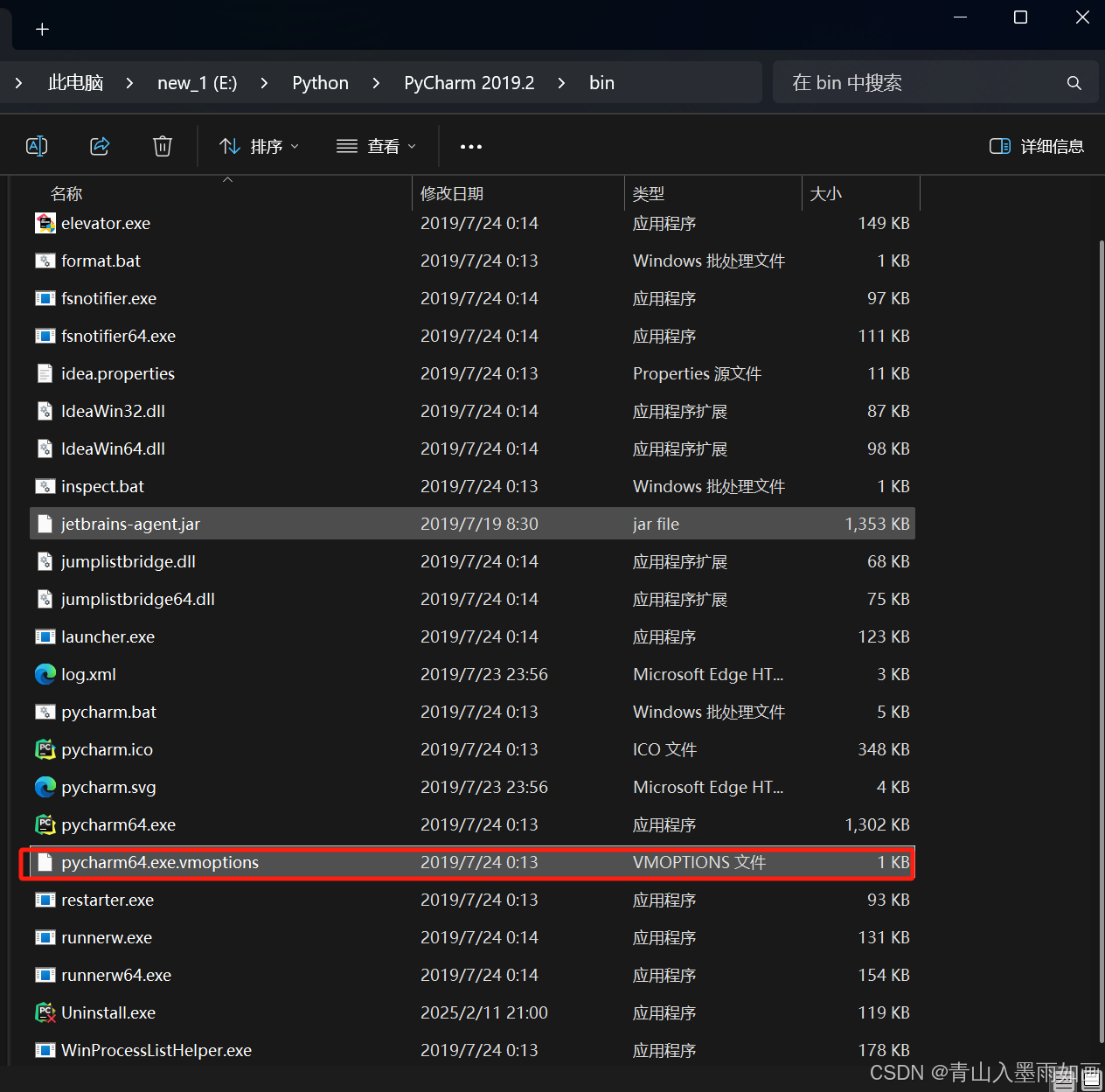Click the Properties 源文件 type cell

[x=697, y=373]
